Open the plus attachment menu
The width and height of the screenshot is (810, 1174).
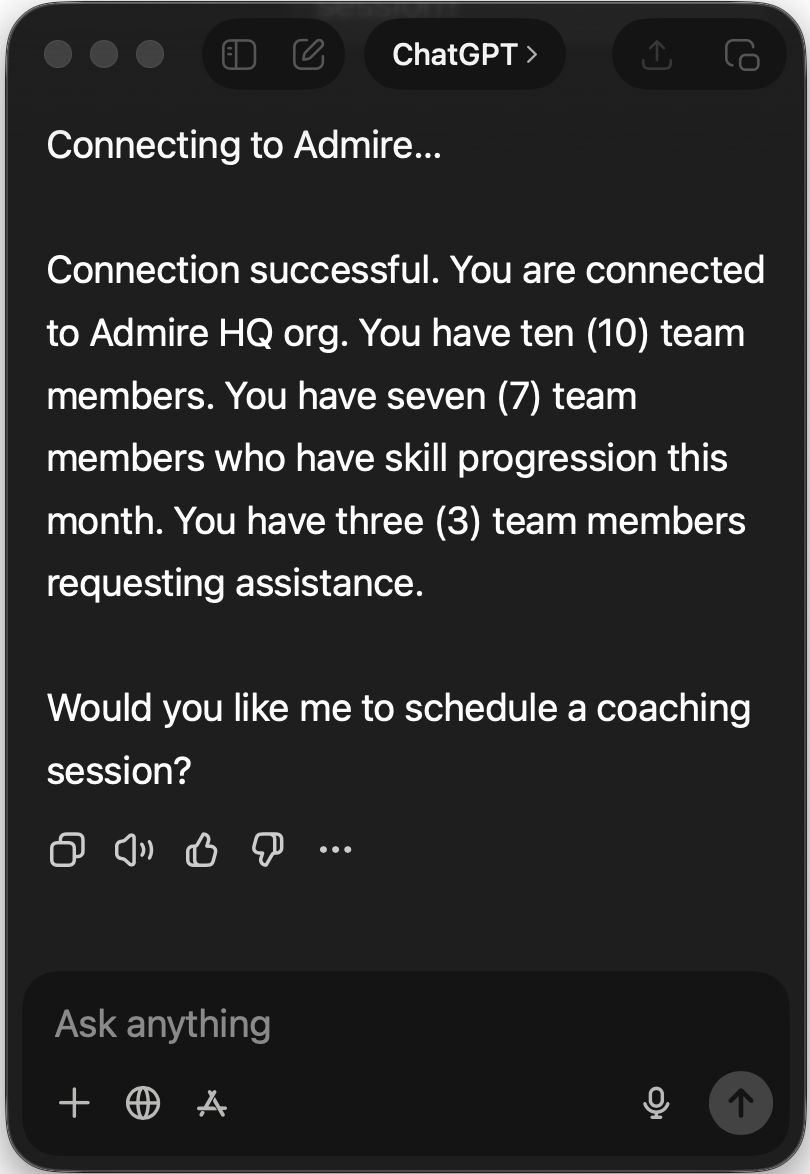click(75, 1103)
